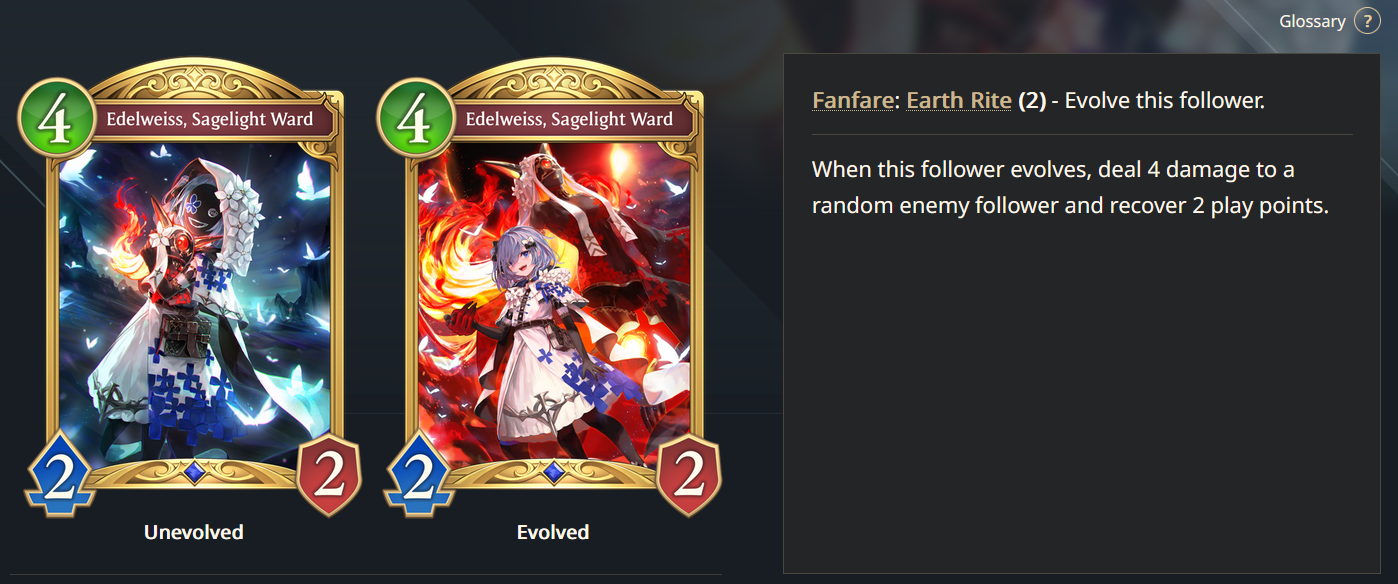Click the blue rarity gem on evolved card

click(x=554, y=471)
